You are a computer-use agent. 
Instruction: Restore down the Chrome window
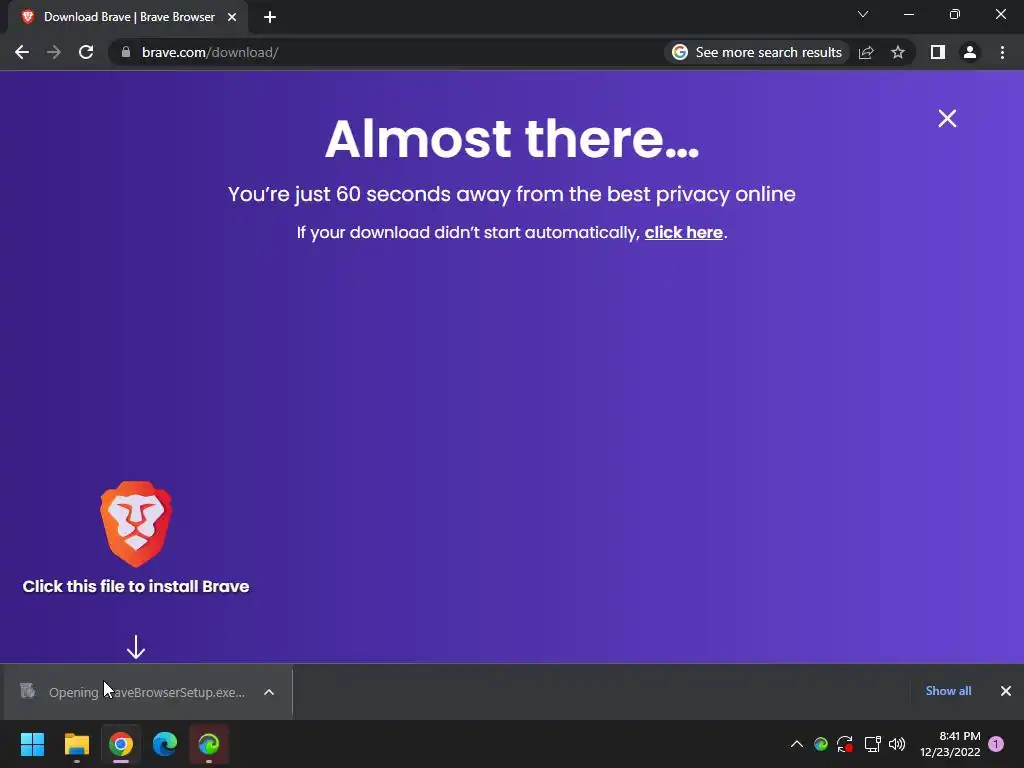tap(955, 14)
